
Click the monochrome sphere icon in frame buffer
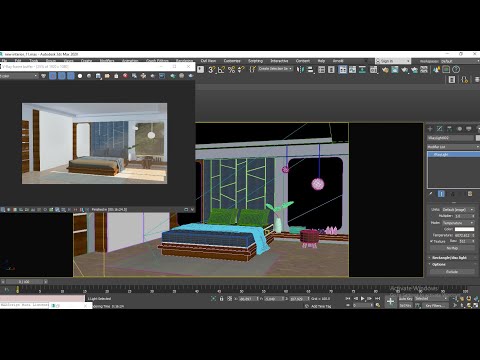click(89, 76)
